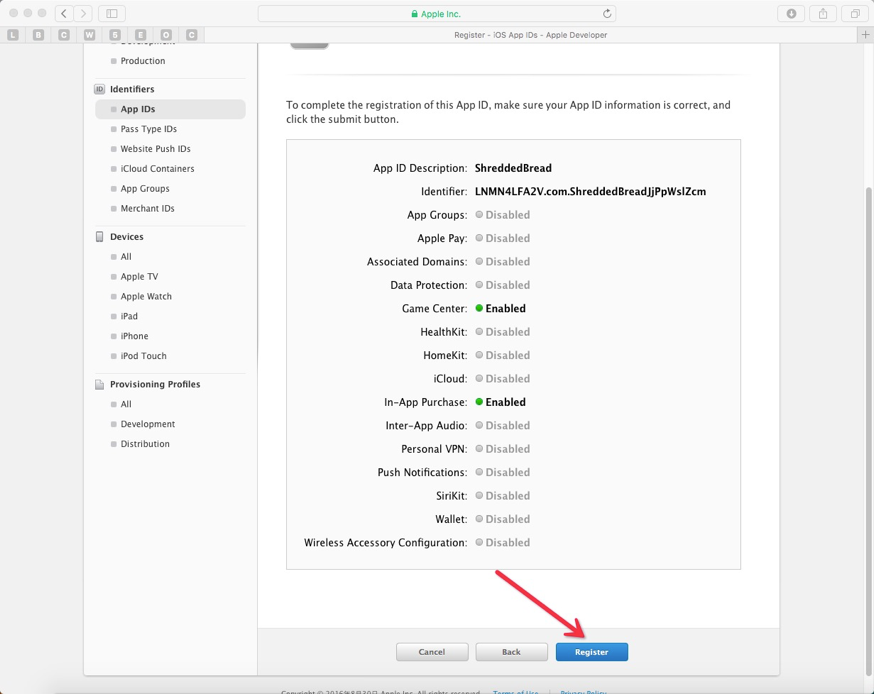
Task: Reload the page using the refresh icon
Action: tap(607, 13)
